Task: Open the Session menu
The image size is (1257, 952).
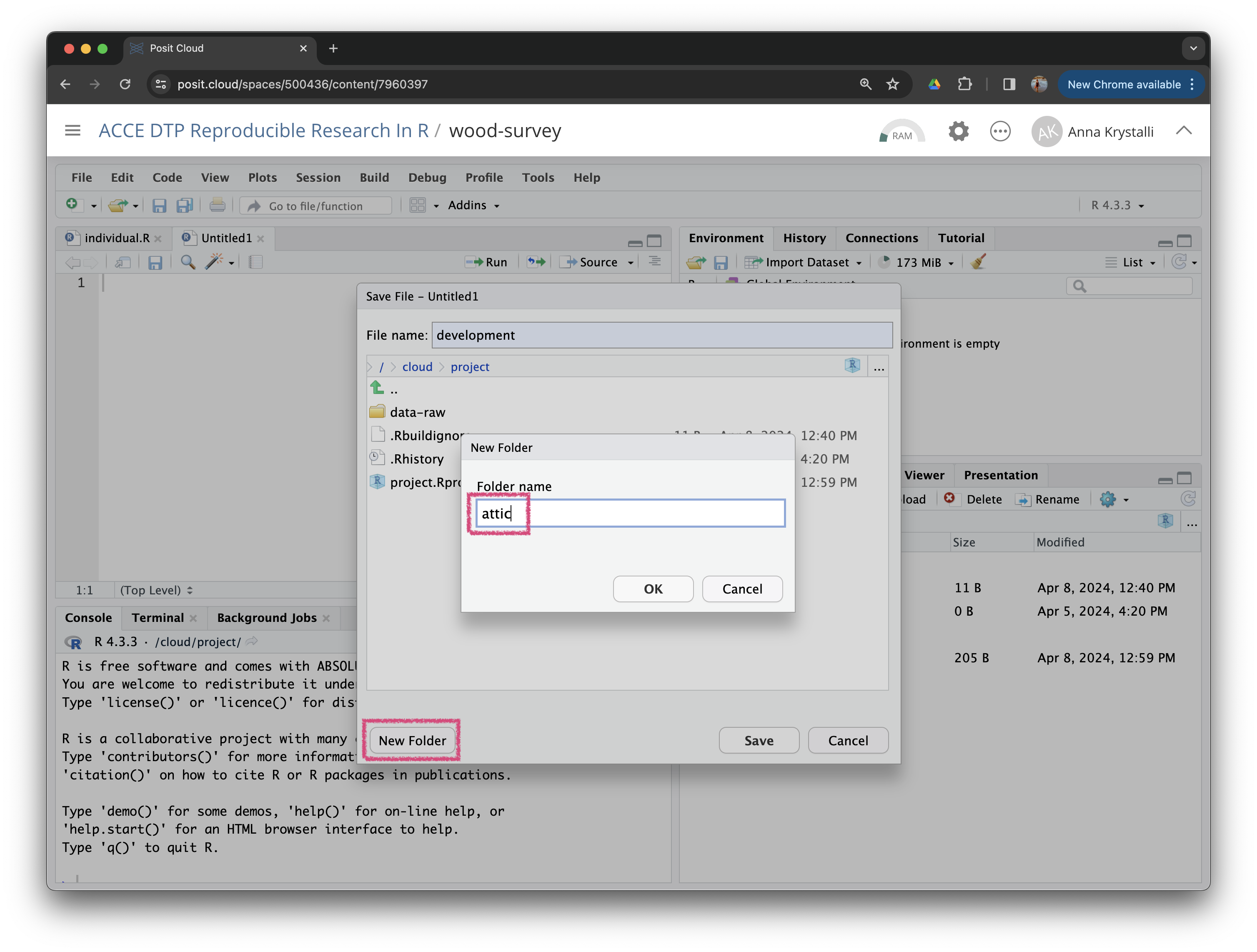Action: (318, 177)
